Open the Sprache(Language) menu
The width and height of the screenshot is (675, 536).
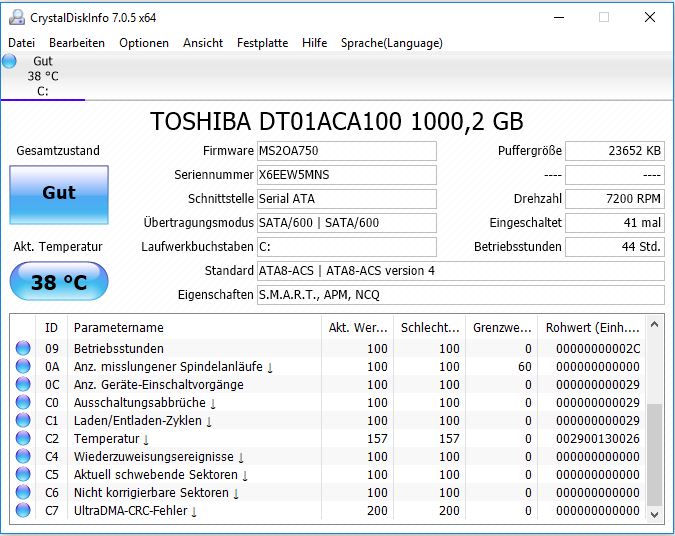[392, 43]
